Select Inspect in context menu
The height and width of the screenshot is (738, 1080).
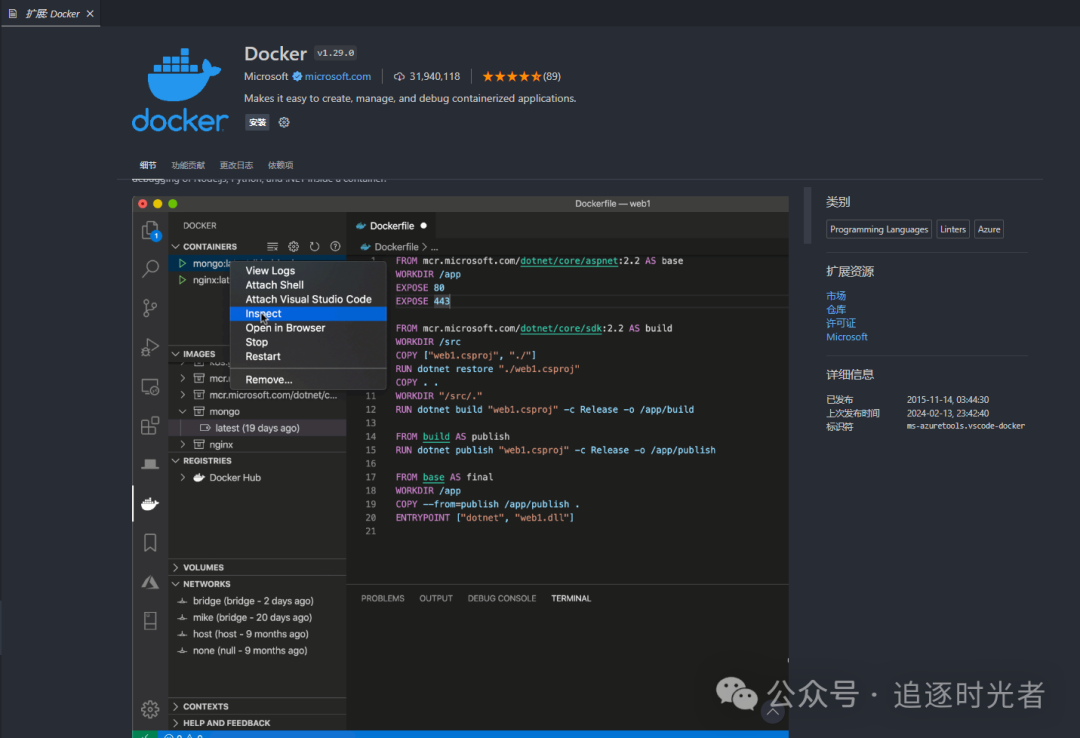[x=307, y=314]
